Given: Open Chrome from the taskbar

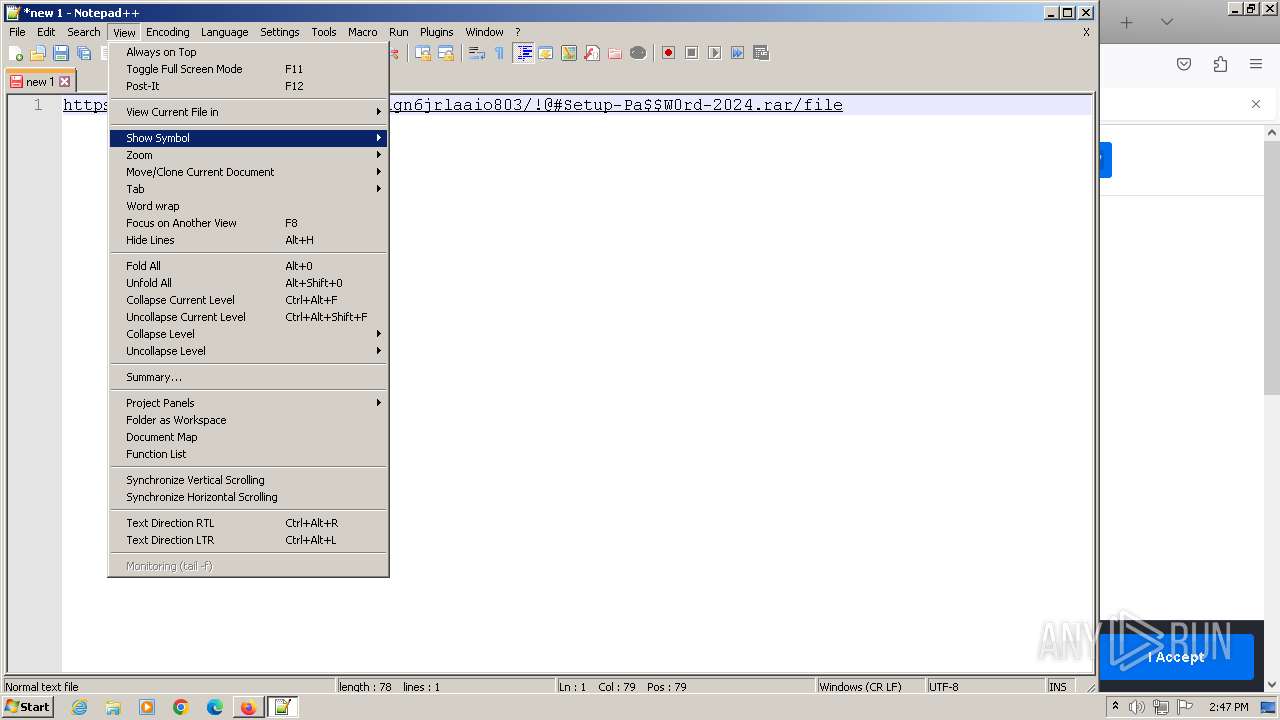Looking at the screenshot, I should point(180,707).
